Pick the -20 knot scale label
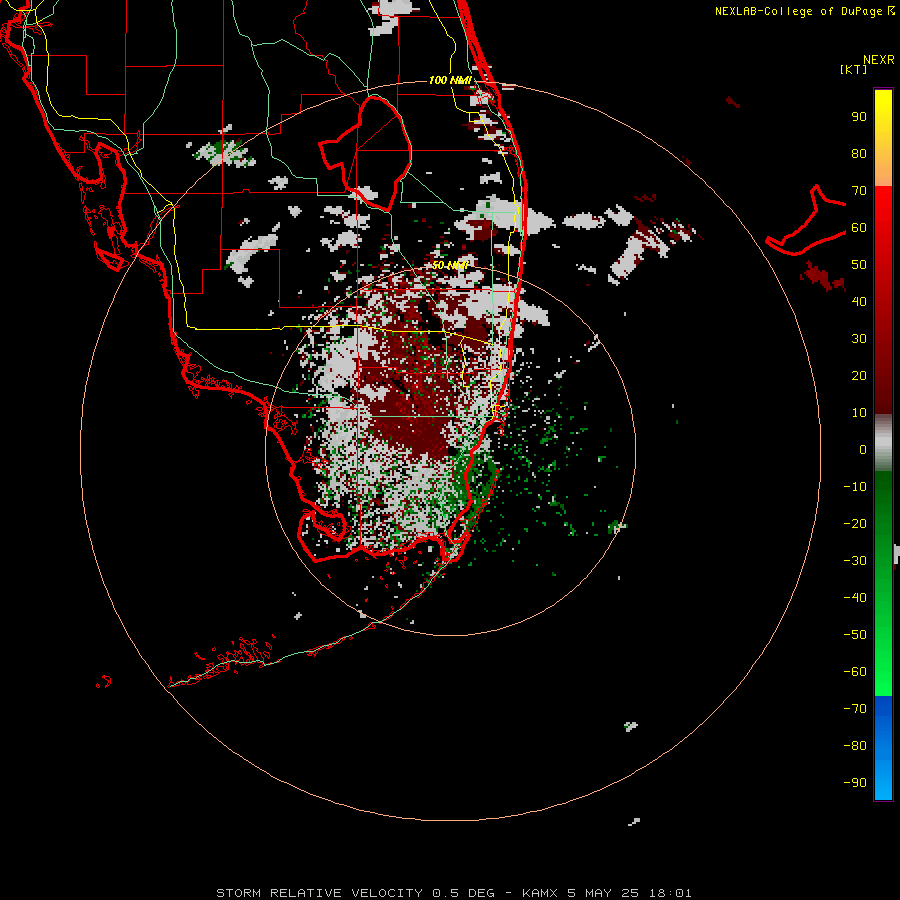 pos(855,523)
